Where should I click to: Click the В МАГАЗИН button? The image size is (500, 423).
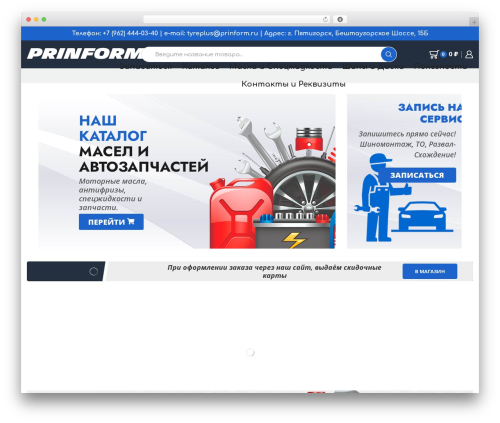pos(430,271)
